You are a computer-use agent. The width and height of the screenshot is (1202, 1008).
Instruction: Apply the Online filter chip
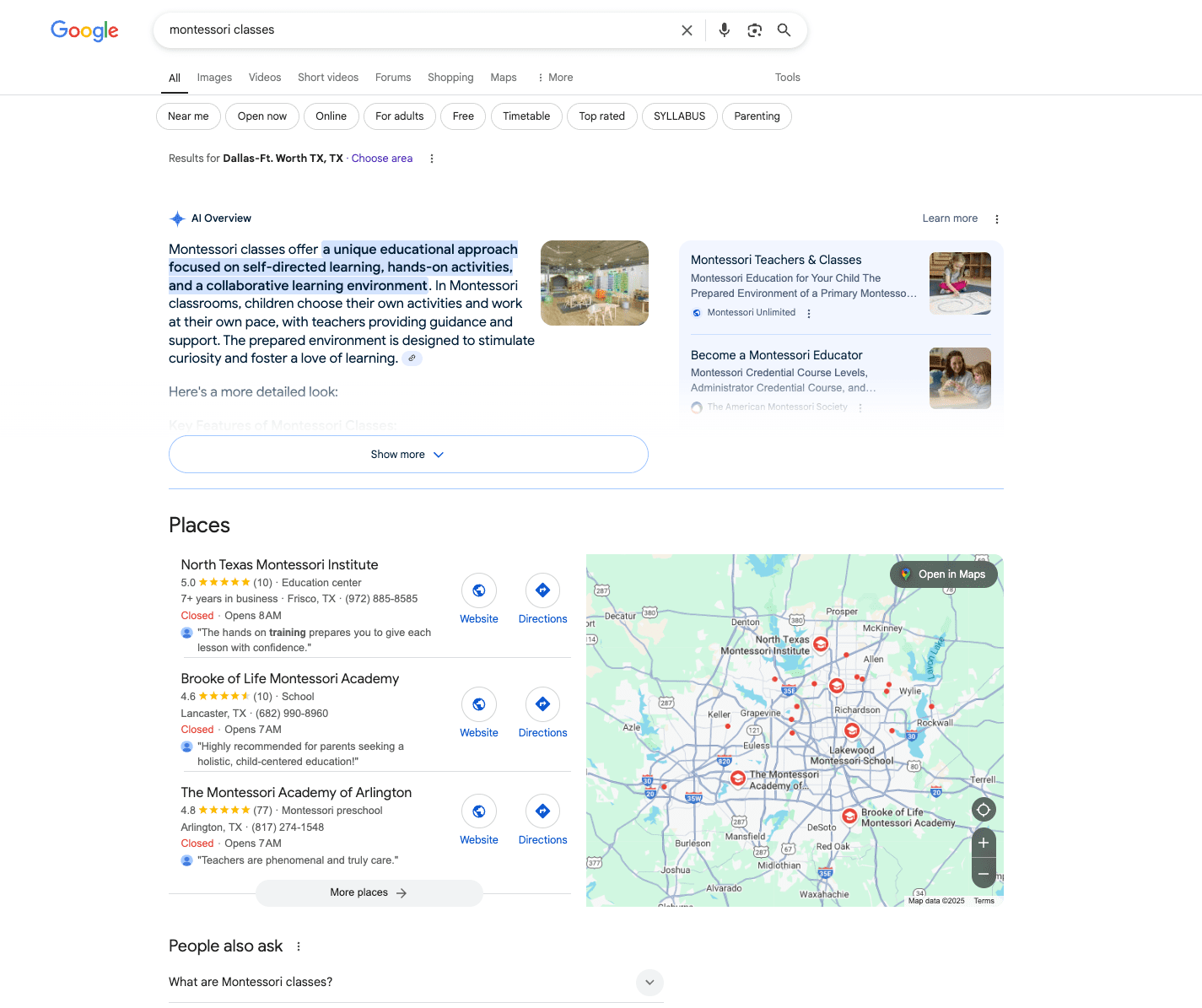[x=331, y=116]
